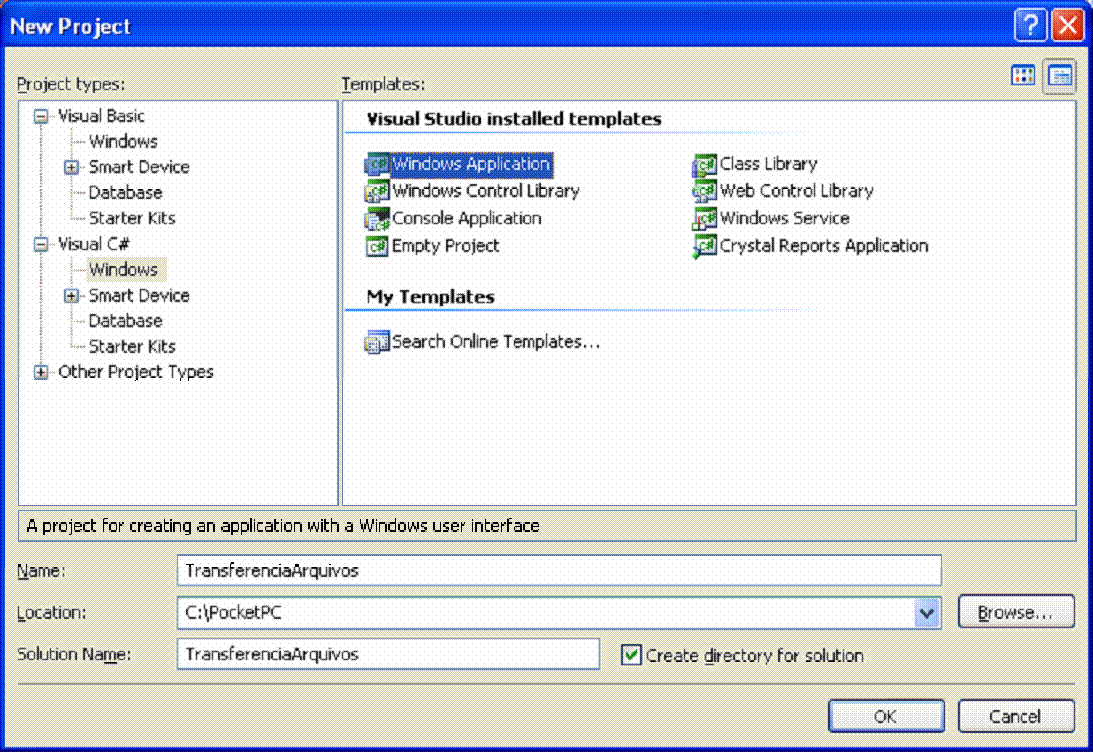Viewport: 1093px width, 752px height.
Task: Select the Console Application template icon
Action: tap(377, 219)
